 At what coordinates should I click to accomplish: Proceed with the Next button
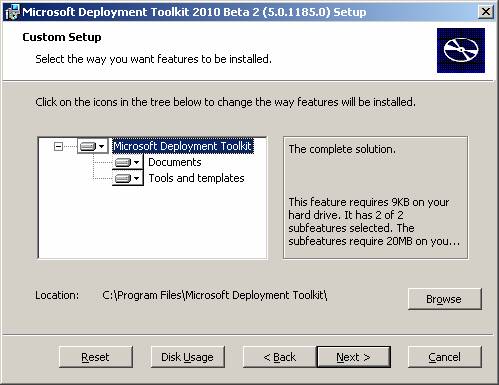coord(354,357)
